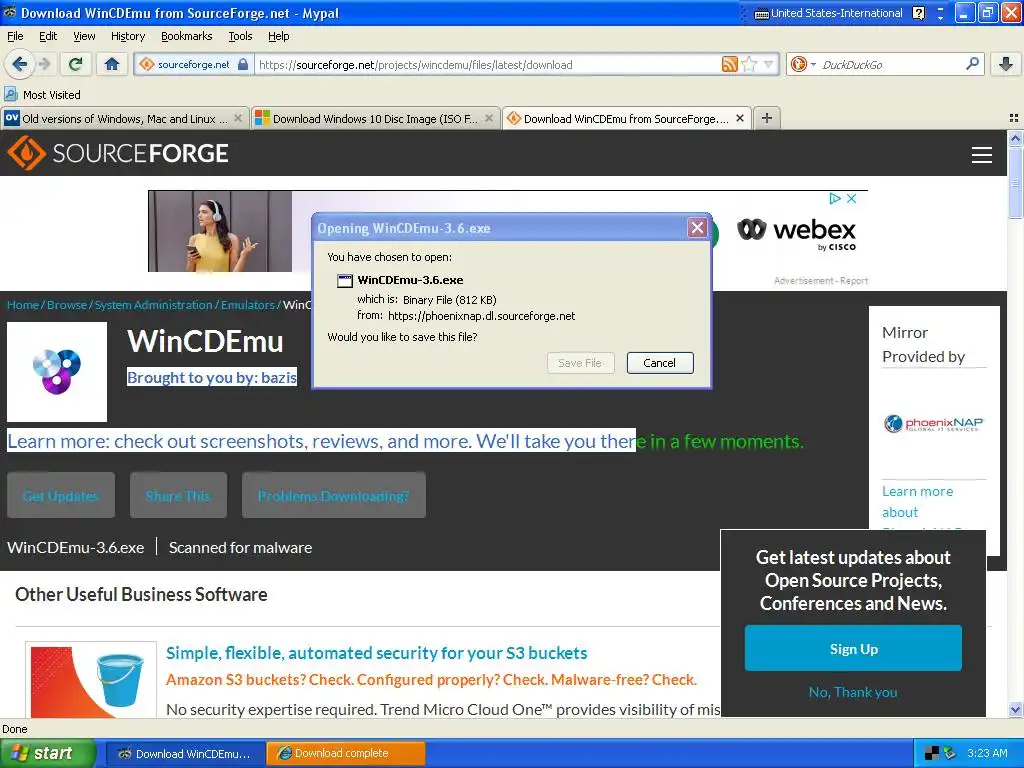Open the DuckDuckGo search engine selector
This screenshot has height=768, width=1024.
coord(803,64)
